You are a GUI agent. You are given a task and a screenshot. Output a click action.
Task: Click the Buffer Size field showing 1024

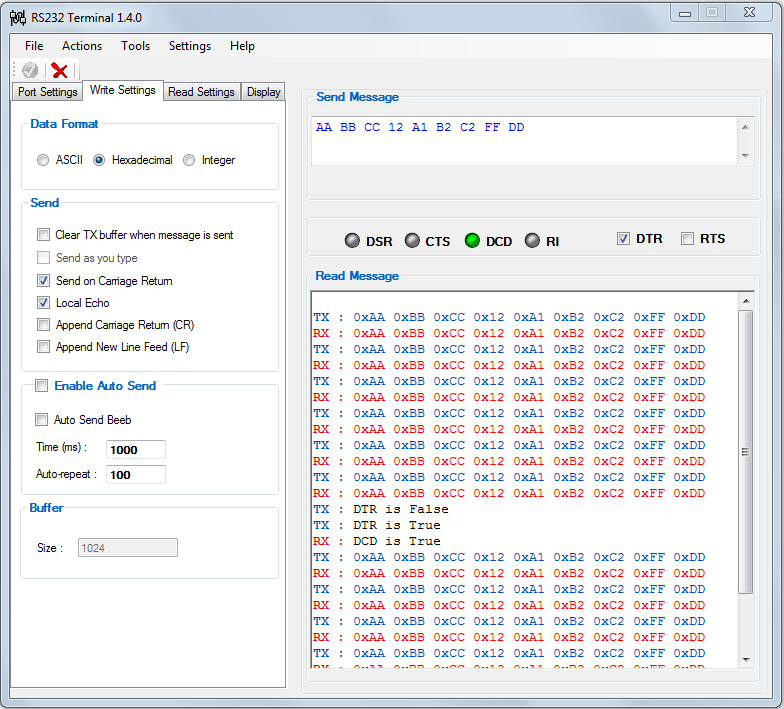coord(128,548)
